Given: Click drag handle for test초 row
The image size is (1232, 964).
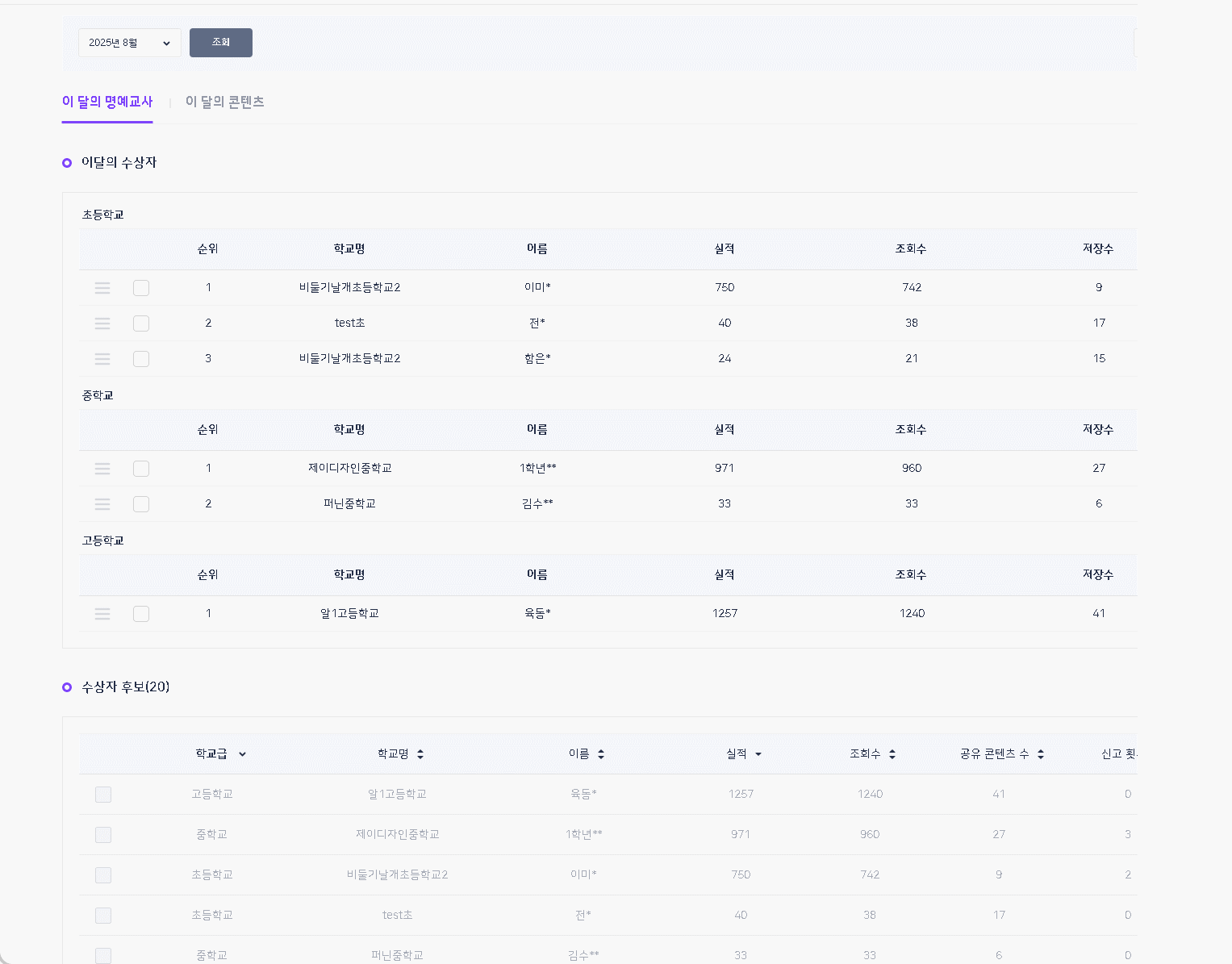Looking at the screenshot, I should [102, 323].
